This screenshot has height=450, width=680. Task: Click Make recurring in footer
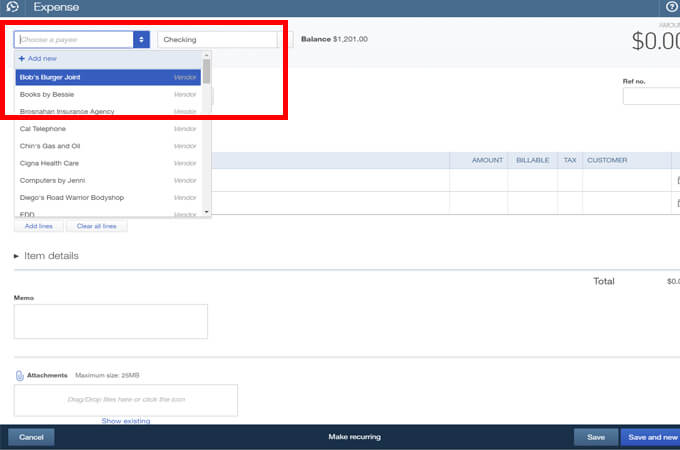point(354,437)
